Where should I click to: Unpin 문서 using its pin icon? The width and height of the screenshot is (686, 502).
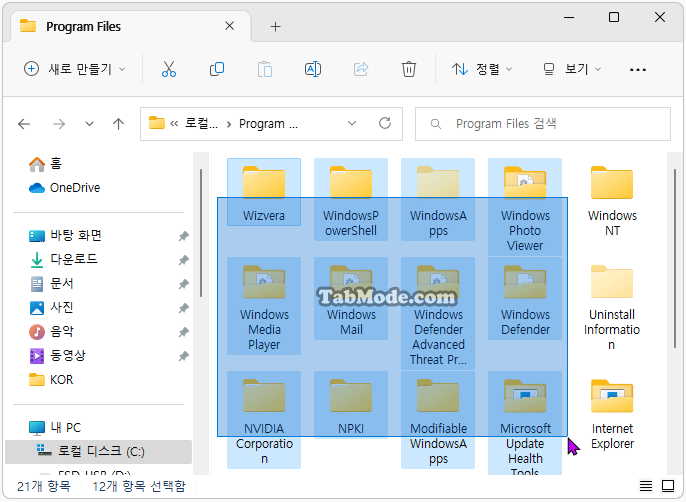tap(183, 284)
